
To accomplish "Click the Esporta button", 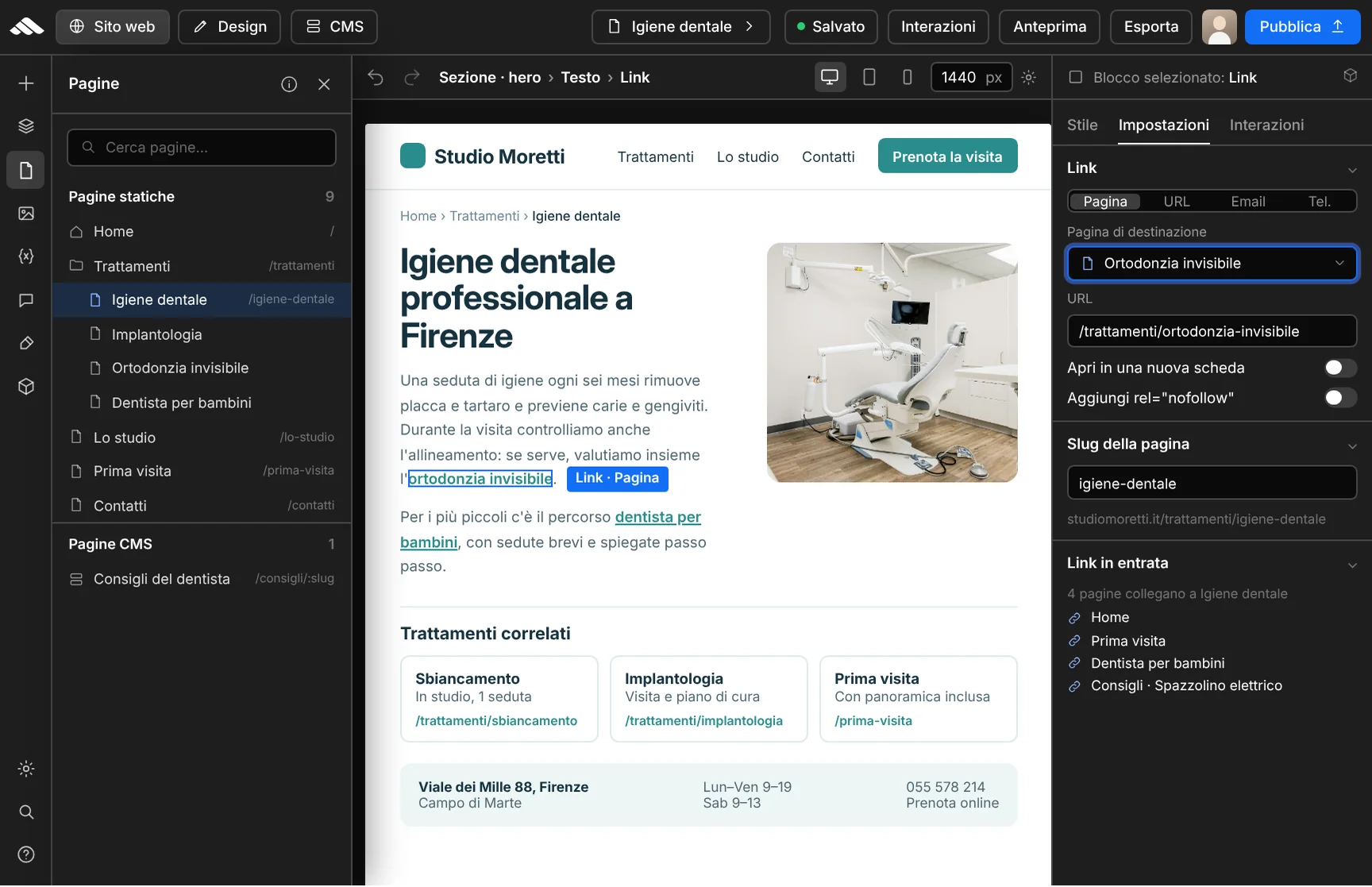I will [1150, 27].
